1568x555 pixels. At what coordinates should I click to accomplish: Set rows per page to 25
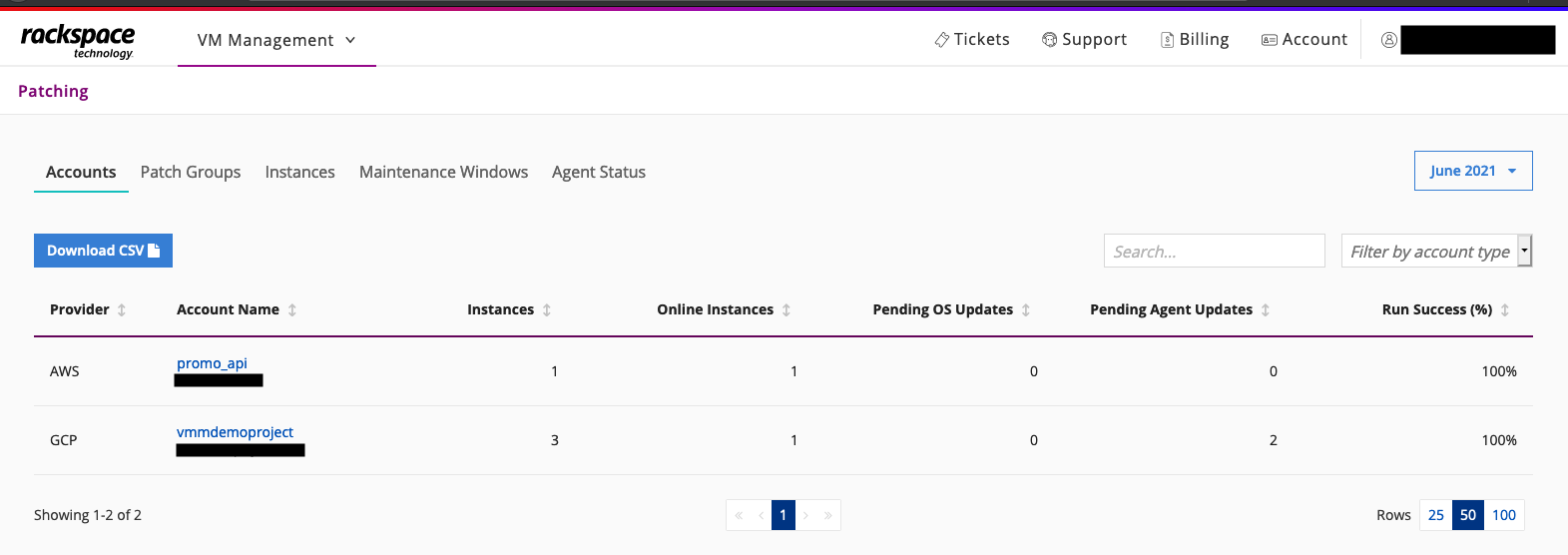1436,515
